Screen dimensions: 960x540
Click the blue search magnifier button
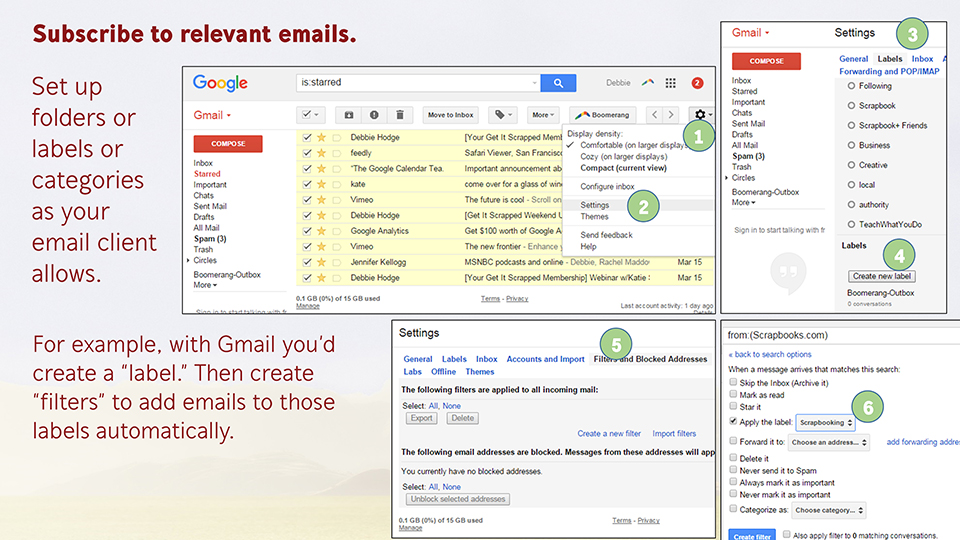click(x=558, y=83)
